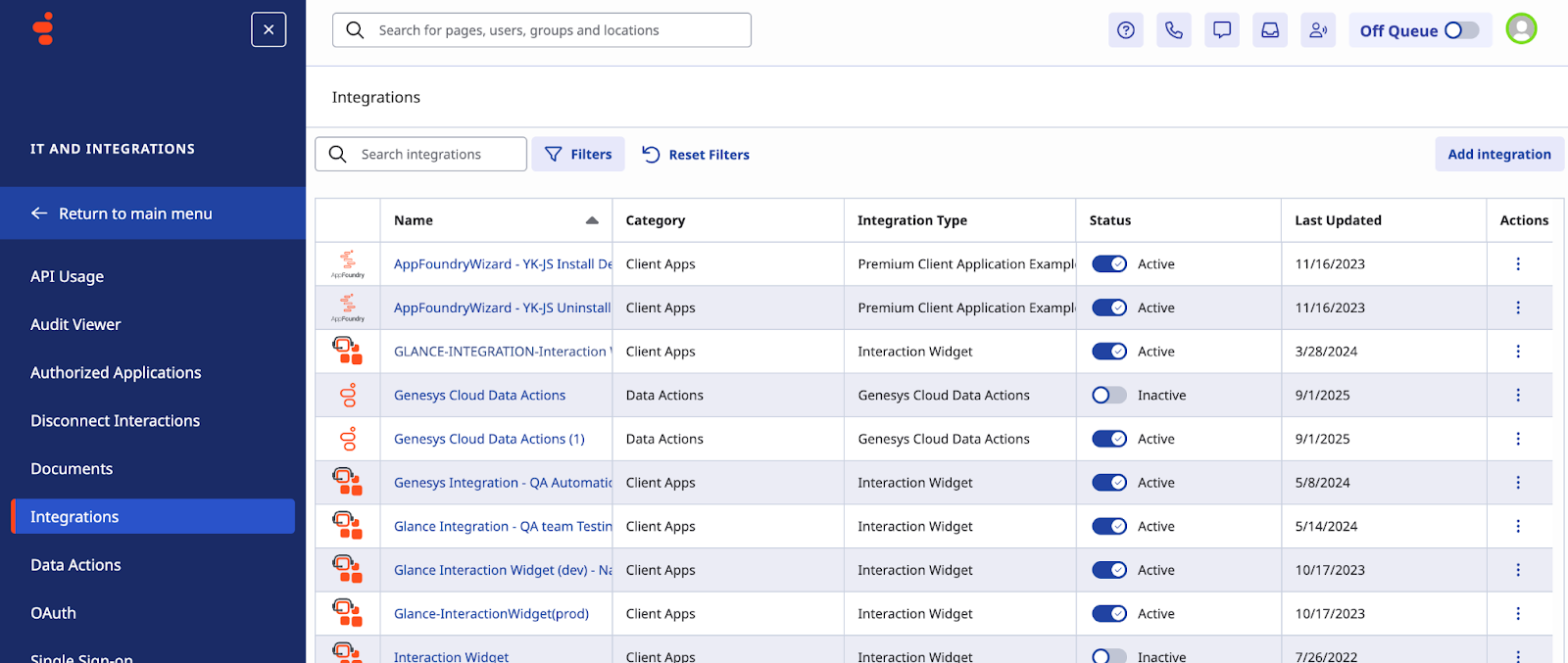Sort by the Name column arrow
1568x663 pixels.
click(592, 220)
